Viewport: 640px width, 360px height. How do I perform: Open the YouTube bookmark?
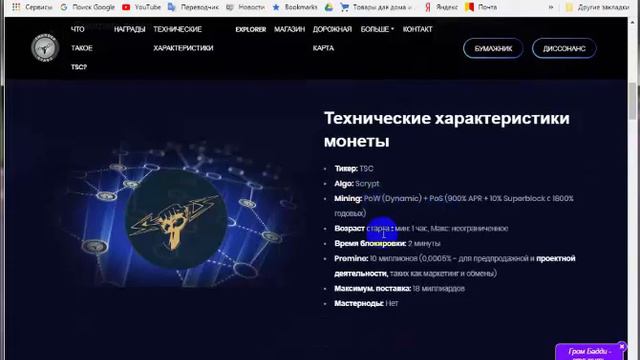[x=141, y=7]
